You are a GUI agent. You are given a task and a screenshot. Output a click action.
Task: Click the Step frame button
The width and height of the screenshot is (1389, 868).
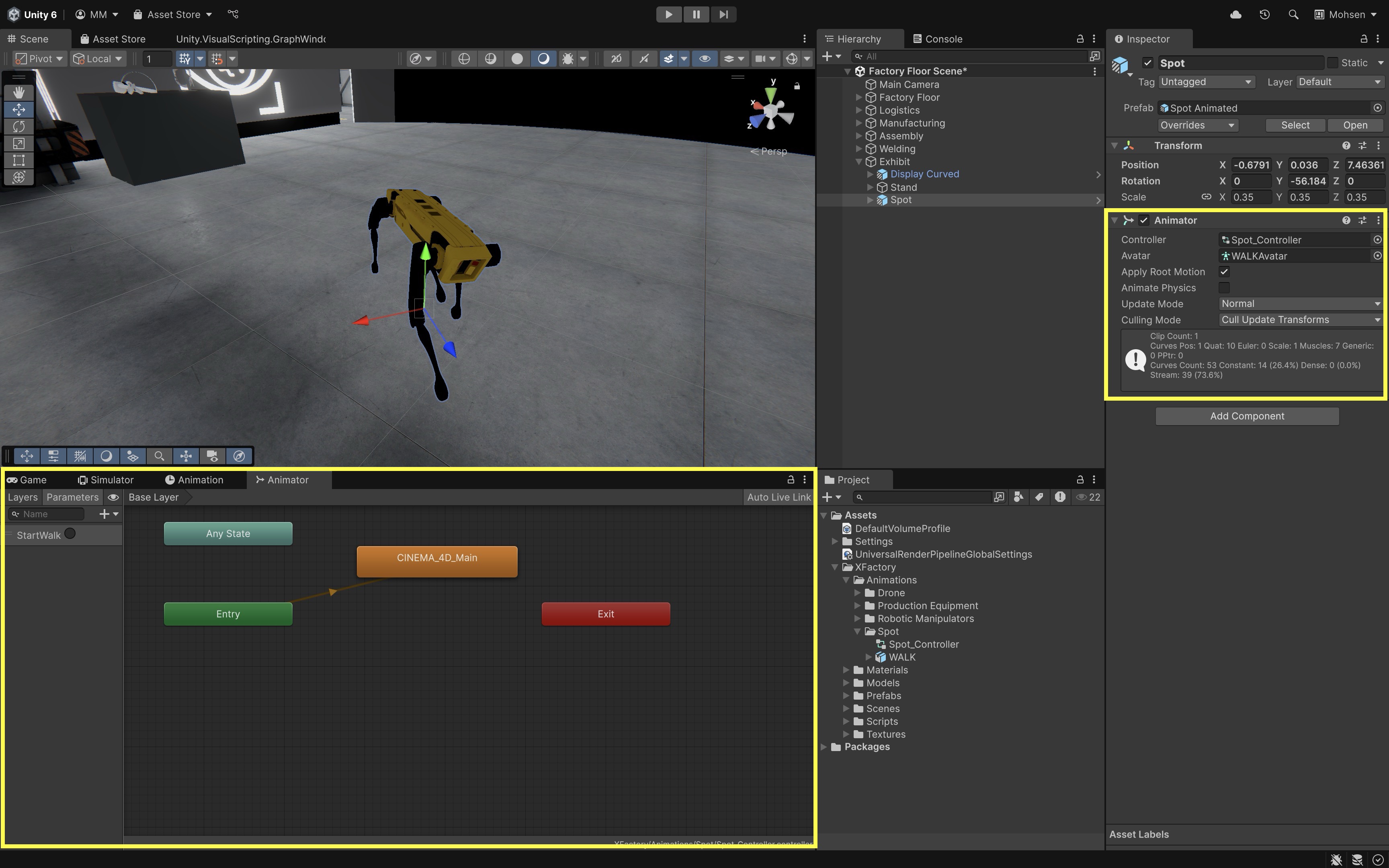pos(723,14)
